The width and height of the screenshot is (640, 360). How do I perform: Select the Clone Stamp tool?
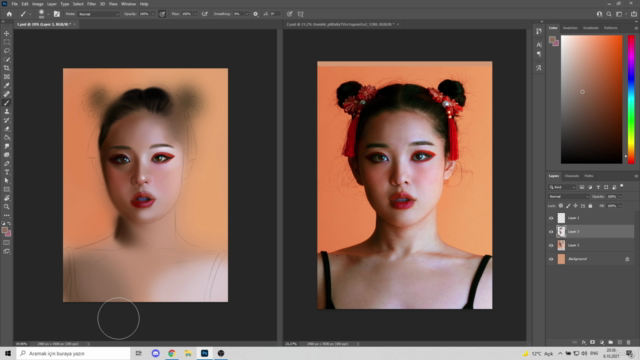(7, 111)
